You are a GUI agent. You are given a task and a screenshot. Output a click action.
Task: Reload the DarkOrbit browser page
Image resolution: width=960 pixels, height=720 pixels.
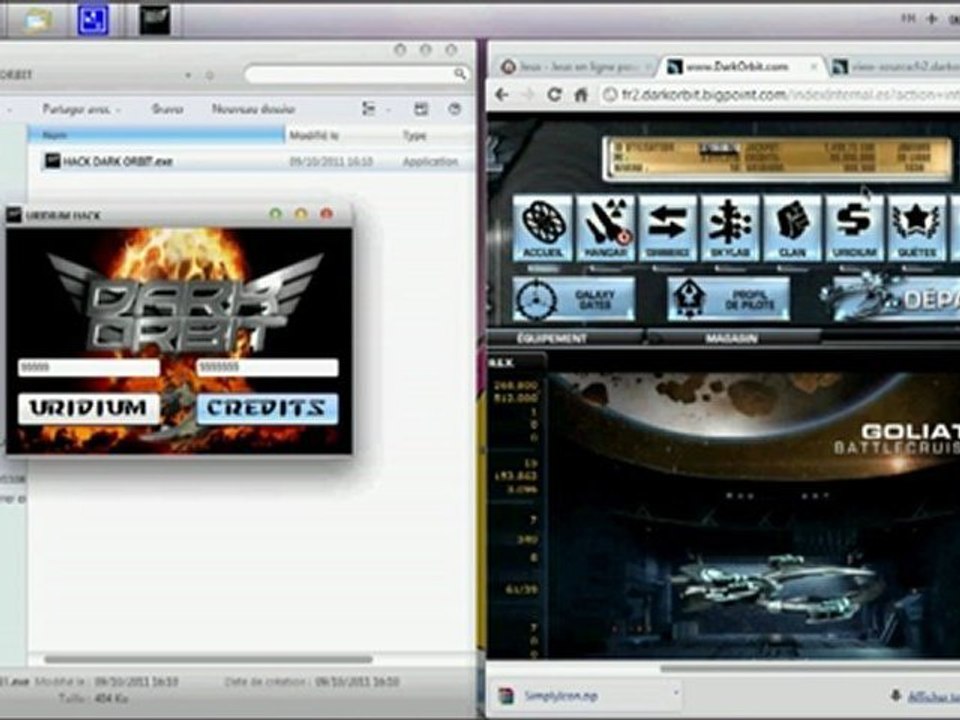(x=555, y=94)
